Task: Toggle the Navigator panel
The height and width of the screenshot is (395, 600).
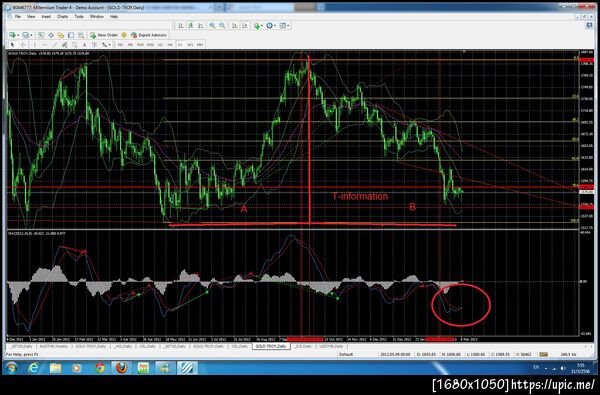Action: [x=61, y=35]
